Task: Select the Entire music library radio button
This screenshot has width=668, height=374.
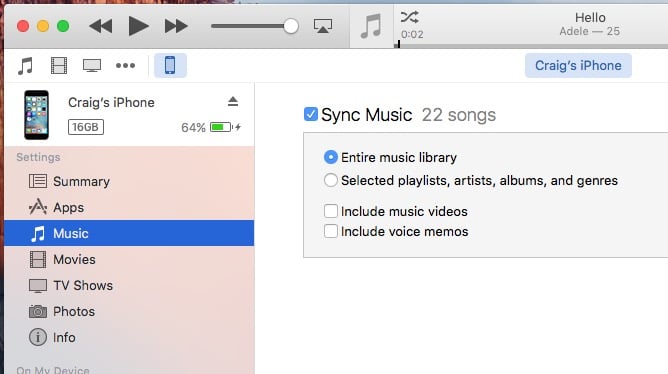Action: 331,157
